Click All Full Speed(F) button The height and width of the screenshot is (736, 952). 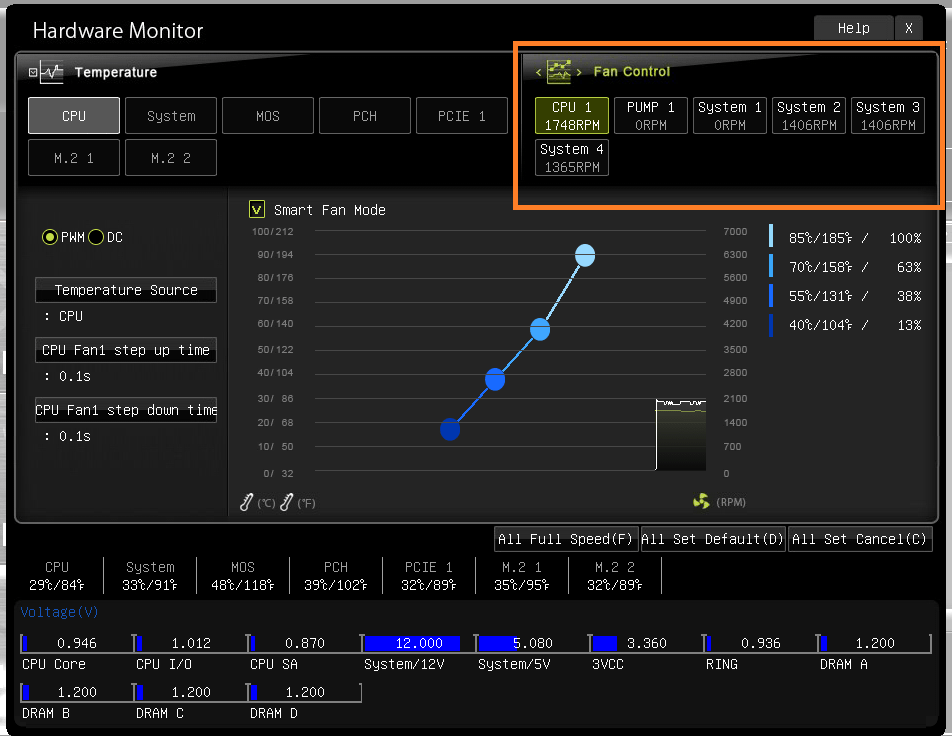point(566,539)
